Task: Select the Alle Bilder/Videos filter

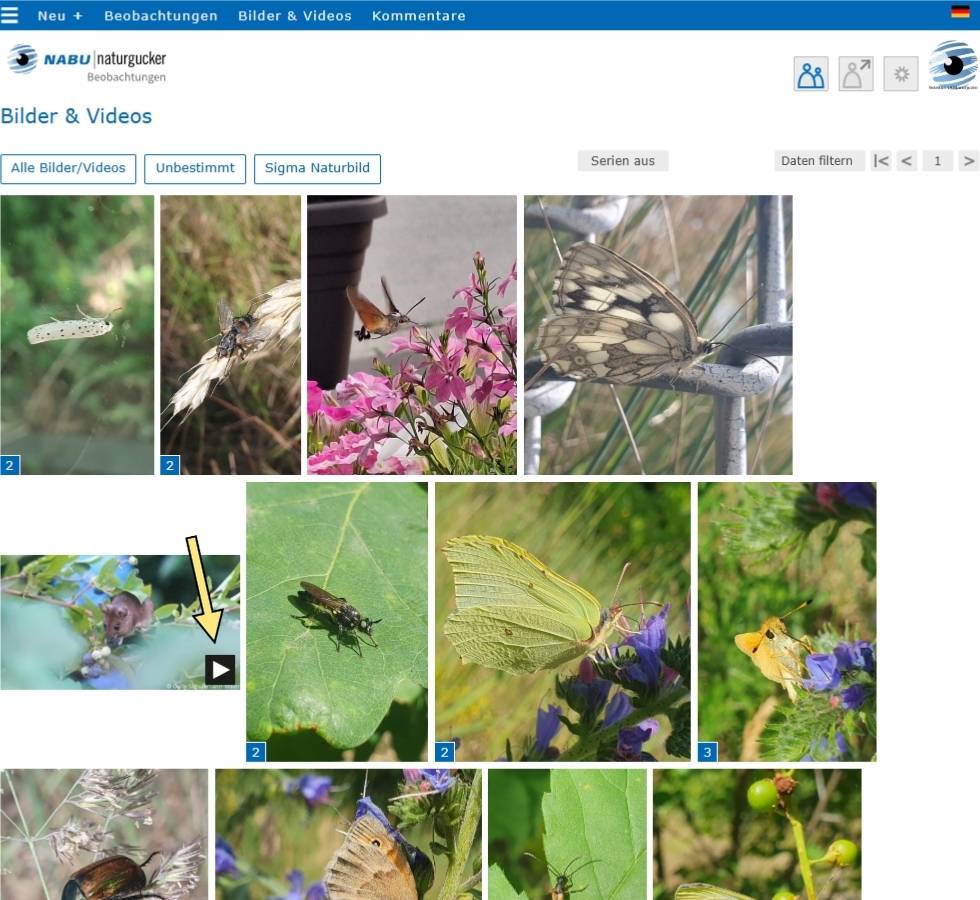Action: (68, 169)
